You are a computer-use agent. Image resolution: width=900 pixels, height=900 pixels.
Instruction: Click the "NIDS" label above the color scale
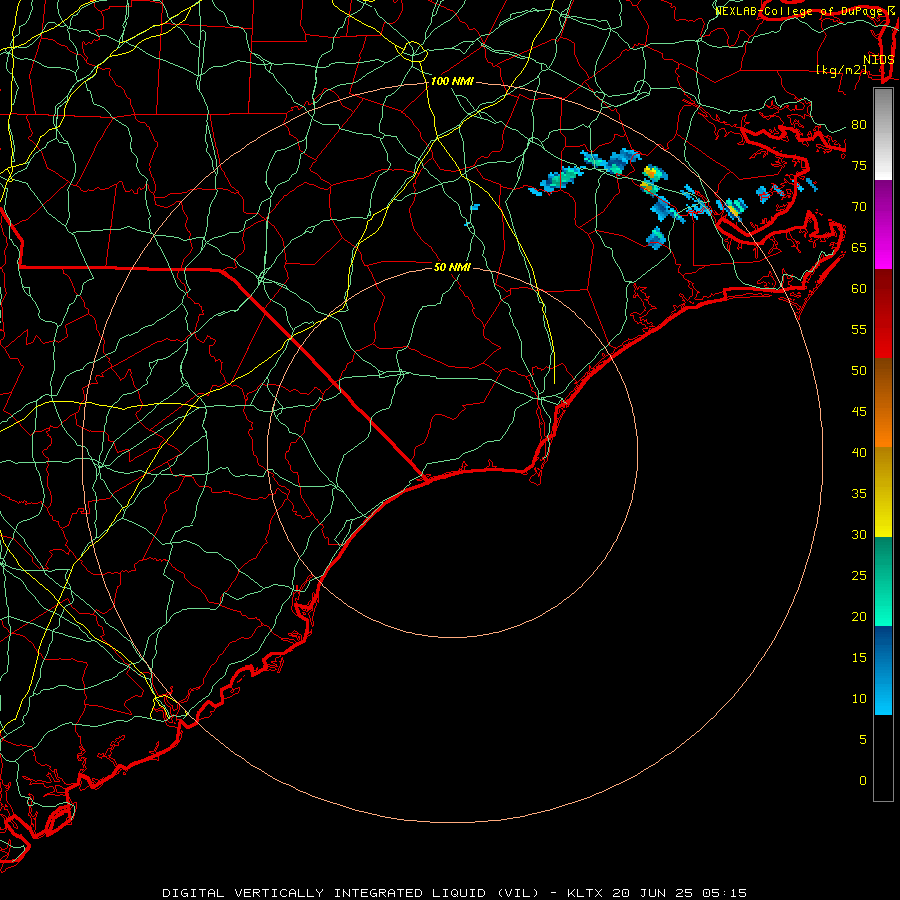[x=879, y=60]
